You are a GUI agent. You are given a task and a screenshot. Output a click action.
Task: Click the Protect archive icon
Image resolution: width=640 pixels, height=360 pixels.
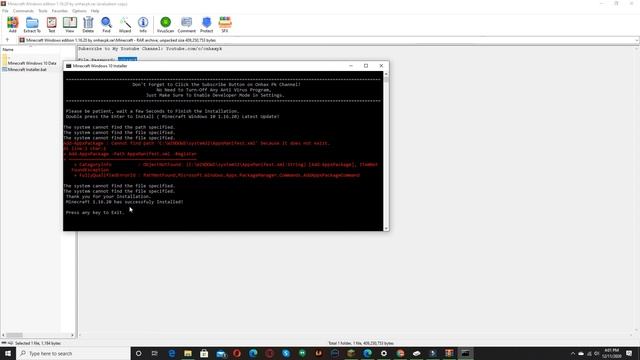[207, 24]
